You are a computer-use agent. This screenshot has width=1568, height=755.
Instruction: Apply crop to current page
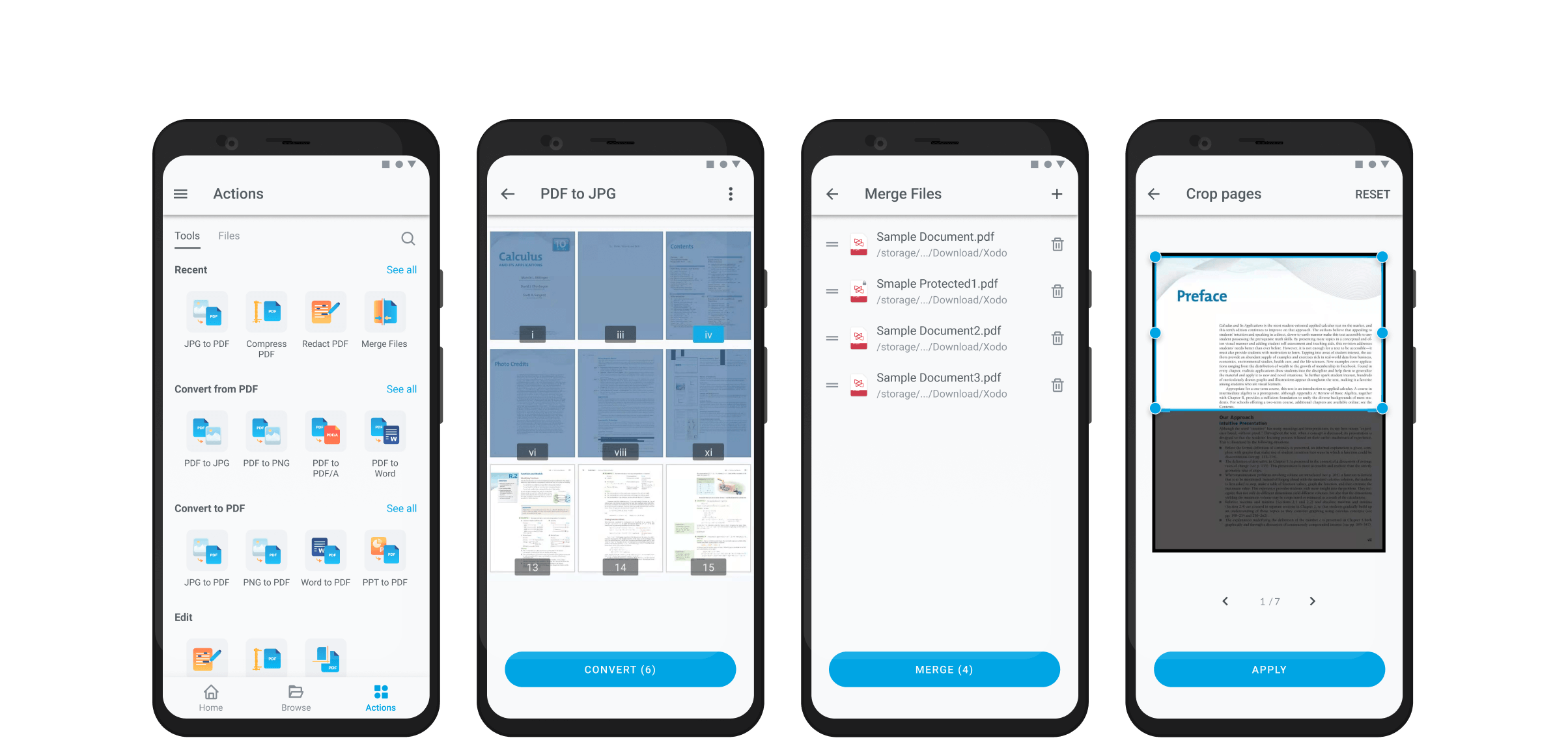point(1268,669)
